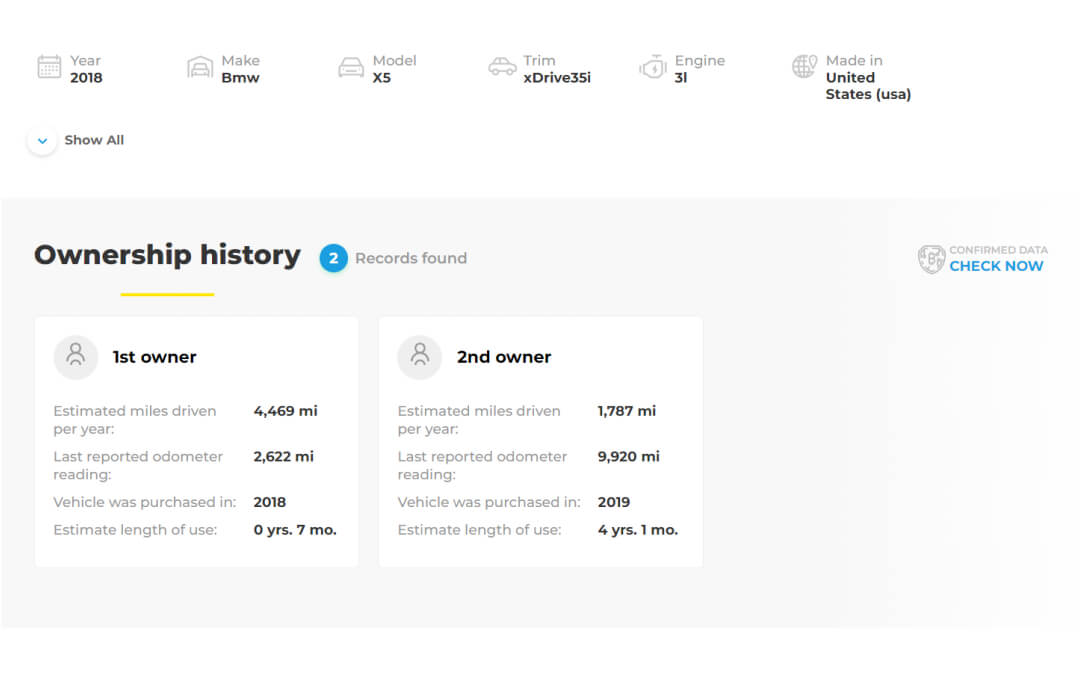
Task: Click the 4,469 mi estimated miles value
Action: [x=285, y=411]
